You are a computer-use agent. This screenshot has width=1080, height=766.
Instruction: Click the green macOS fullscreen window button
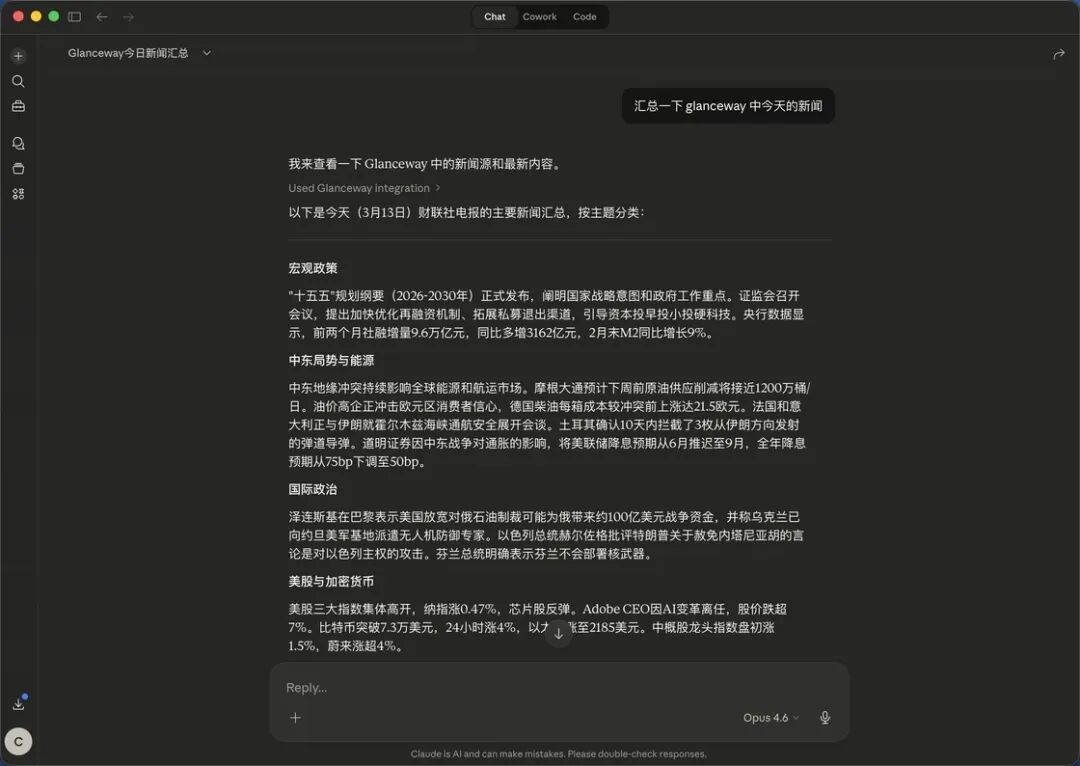(x=54, y=17)
